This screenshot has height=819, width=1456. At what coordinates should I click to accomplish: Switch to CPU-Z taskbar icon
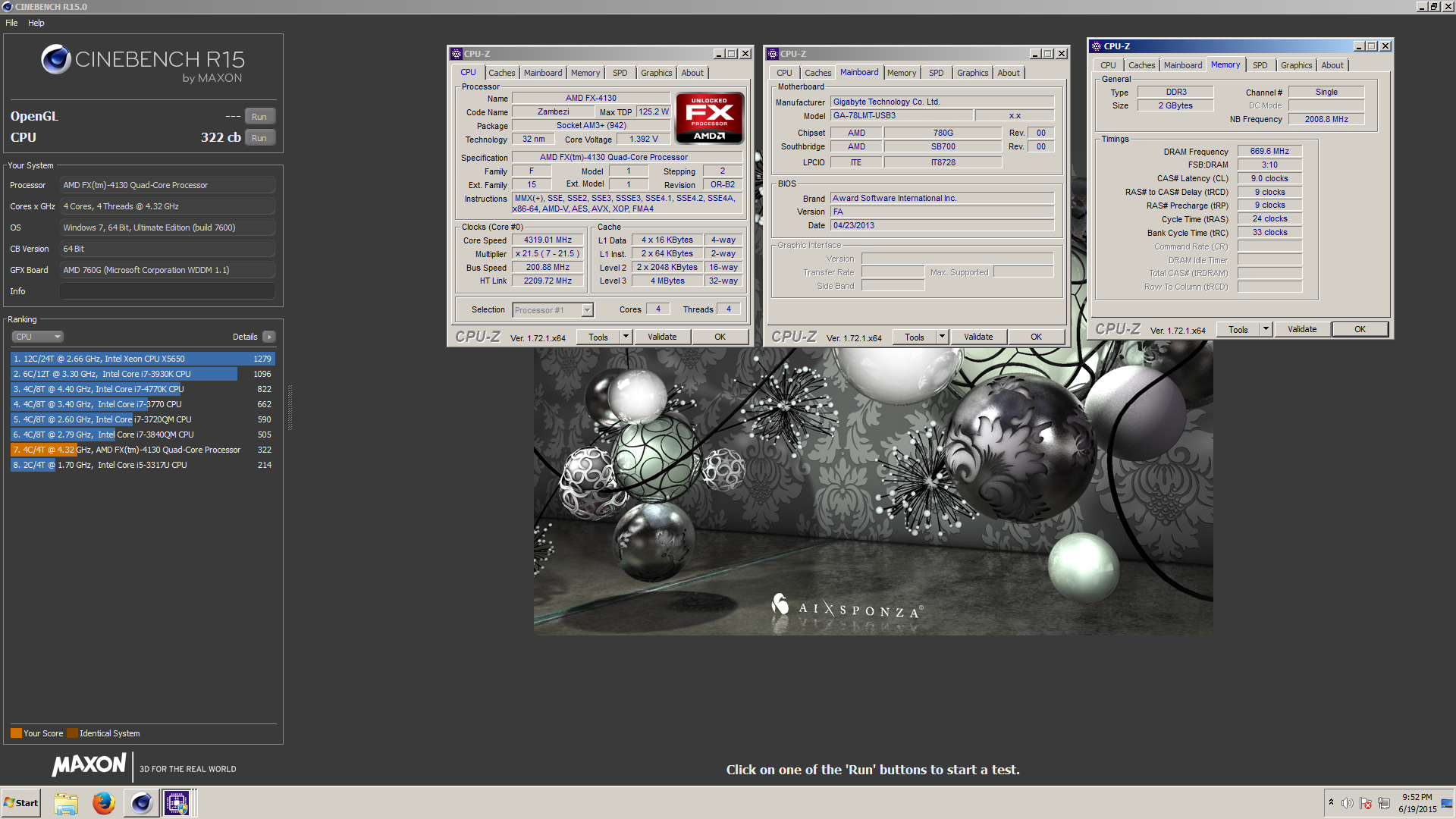[177, 803]
